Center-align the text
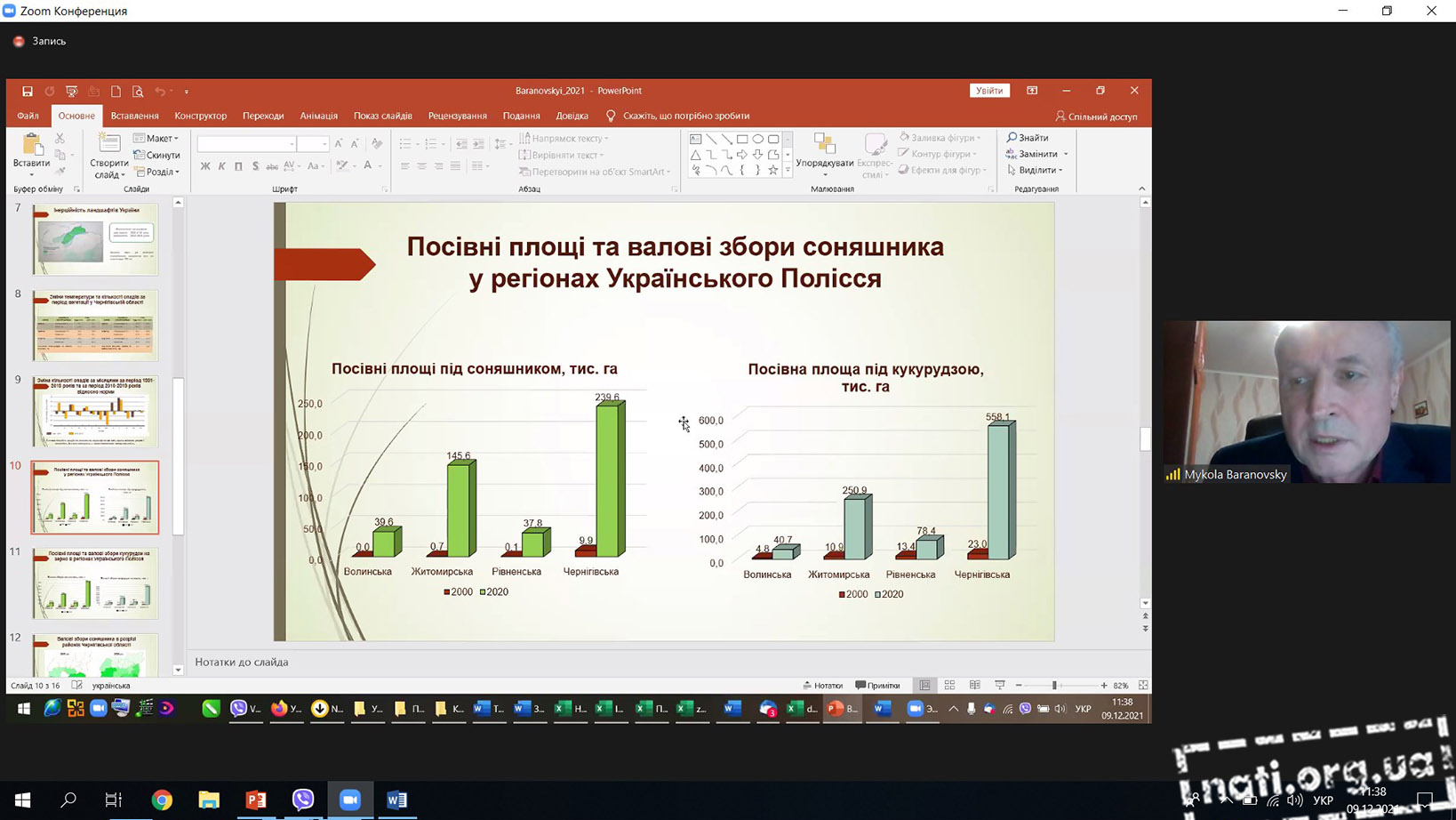 pyautogui.click(x=422, y=166)
